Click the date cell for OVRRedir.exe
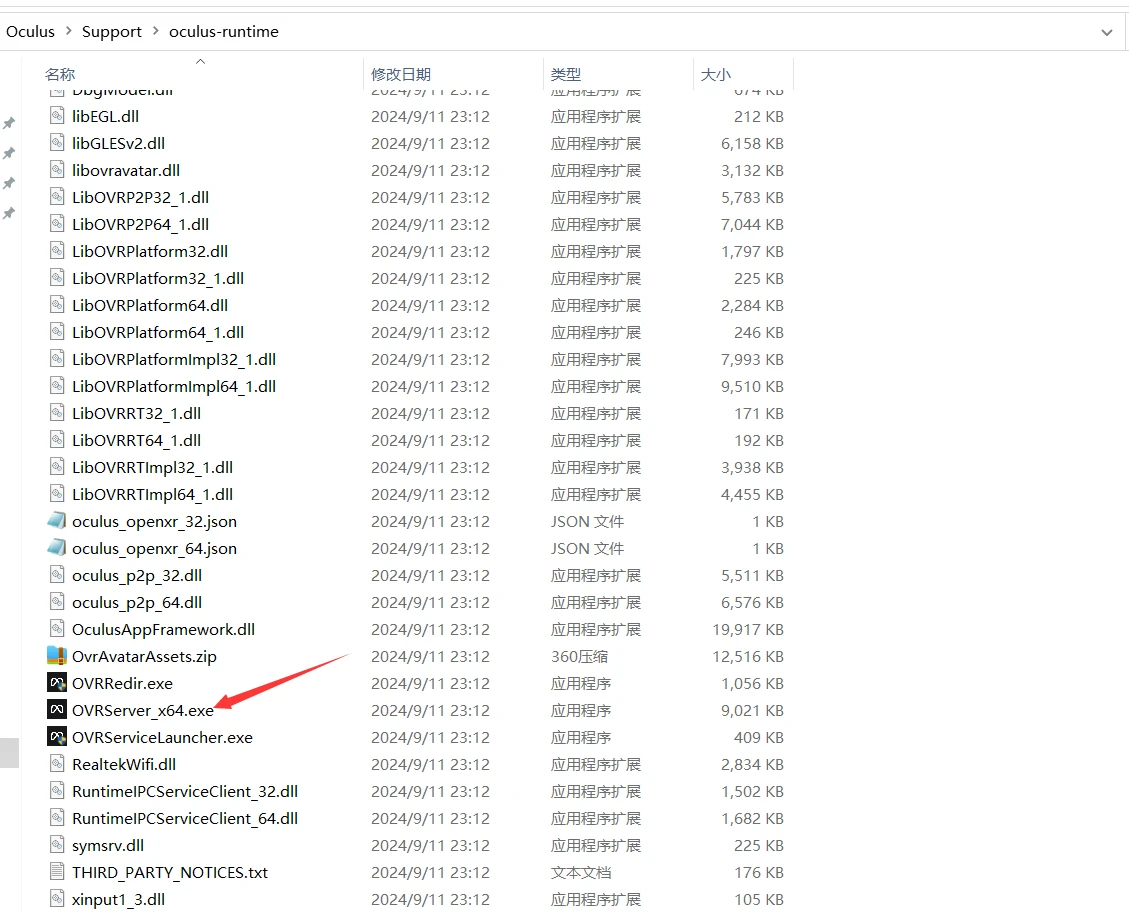 pos(430,683)
